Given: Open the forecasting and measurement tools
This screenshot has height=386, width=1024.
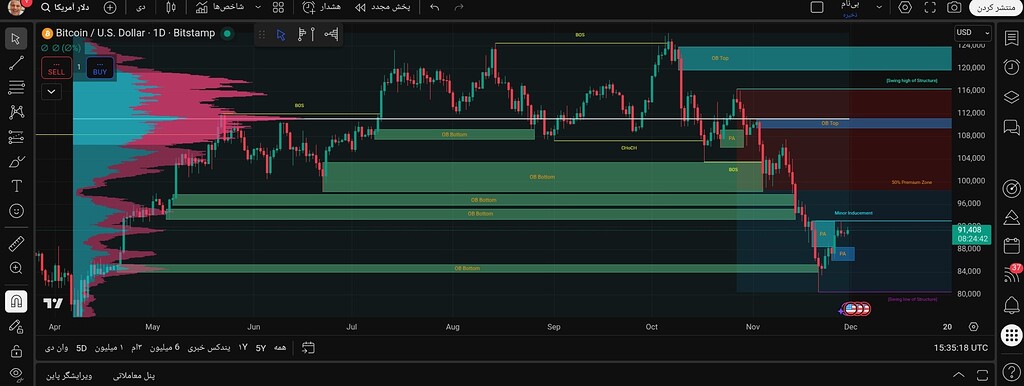Looking at the screenshot, I should point(16,137).
